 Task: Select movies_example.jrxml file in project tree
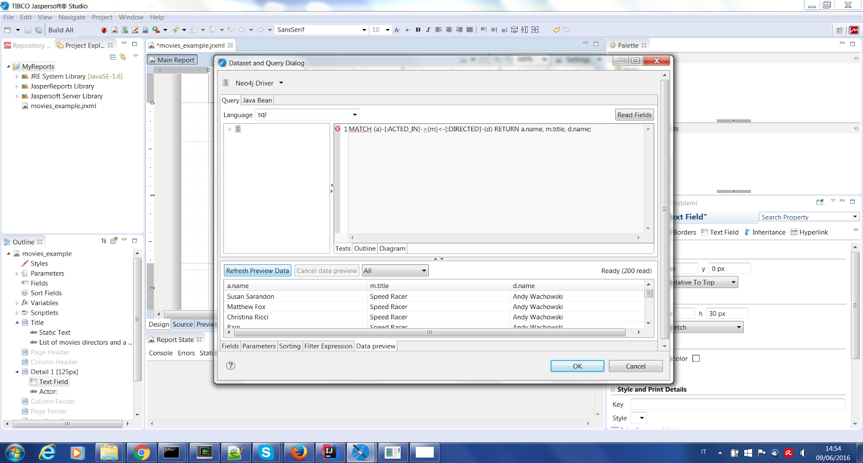coord(63,106)
